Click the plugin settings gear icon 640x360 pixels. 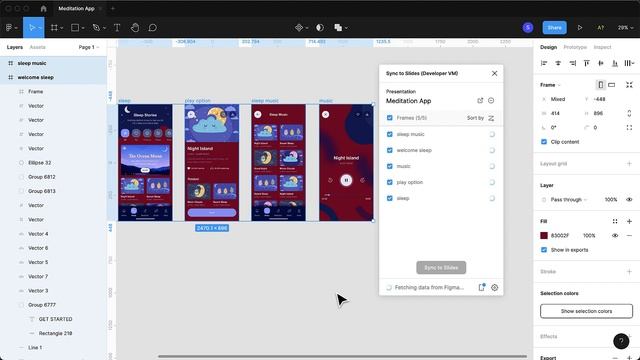494,287
